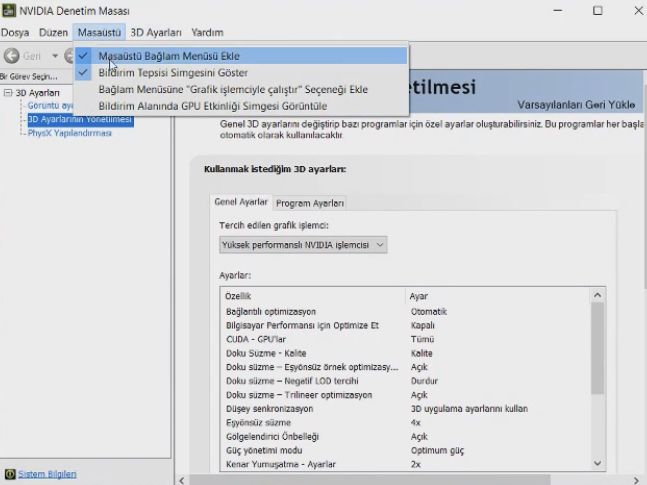The height and width of the screenshot is (485, 647).
Task: Click the Ayar column header
Action: [498, 296]
